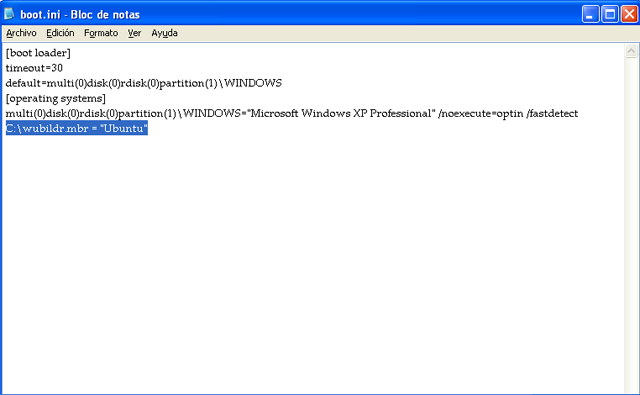Viewport: 640px width, 395px height.
Task: Open the Archivo menu
Action: pyautogui.click(x=21, y=33)
